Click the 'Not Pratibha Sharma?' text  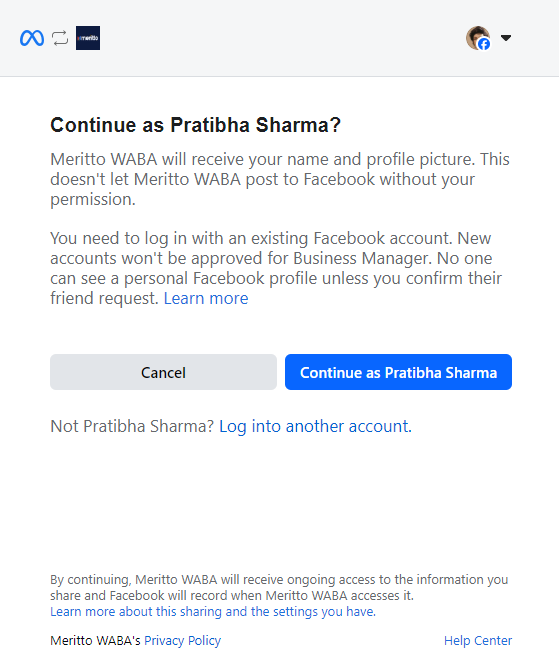pyautogui.click(x=132, y=427)
